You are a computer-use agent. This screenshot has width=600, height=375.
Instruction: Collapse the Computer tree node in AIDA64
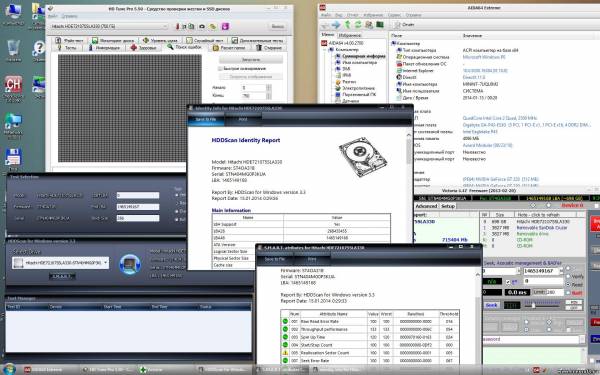pos(325,50)
